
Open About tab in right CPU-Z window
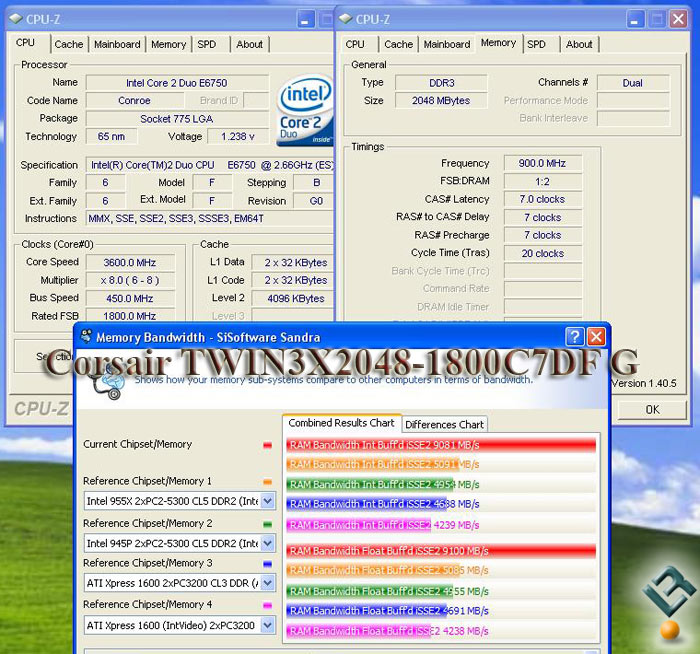coord(579,44)
